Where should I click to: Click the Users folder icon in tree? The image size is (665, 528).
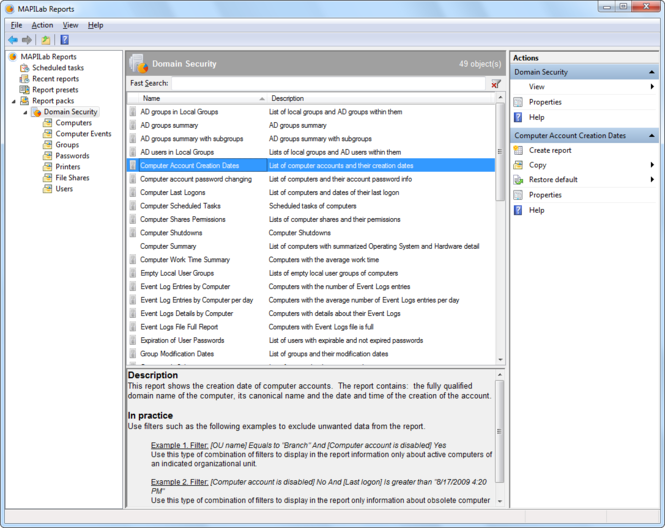pos(48,189)
